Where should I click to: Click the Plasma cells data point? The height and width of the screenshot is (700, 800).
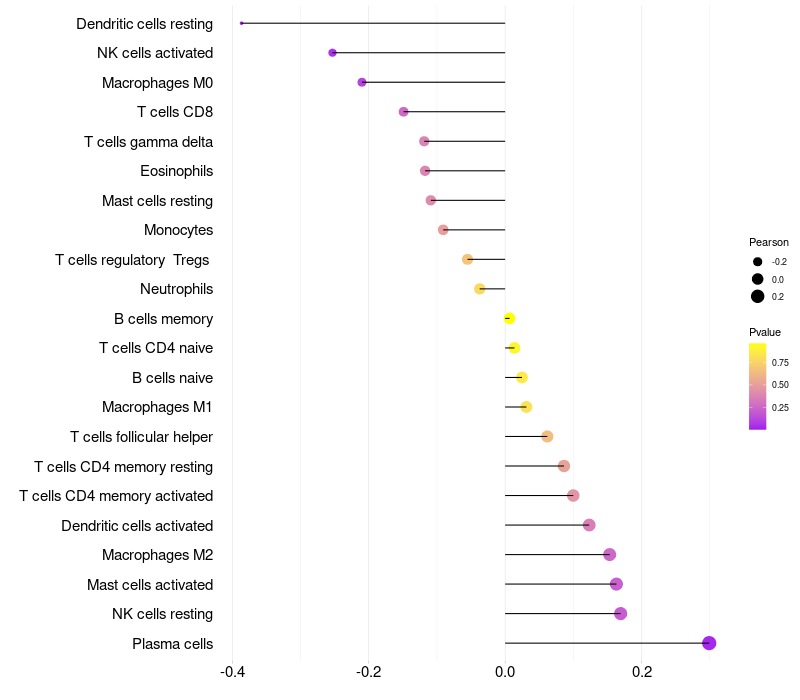coord(709,643)
